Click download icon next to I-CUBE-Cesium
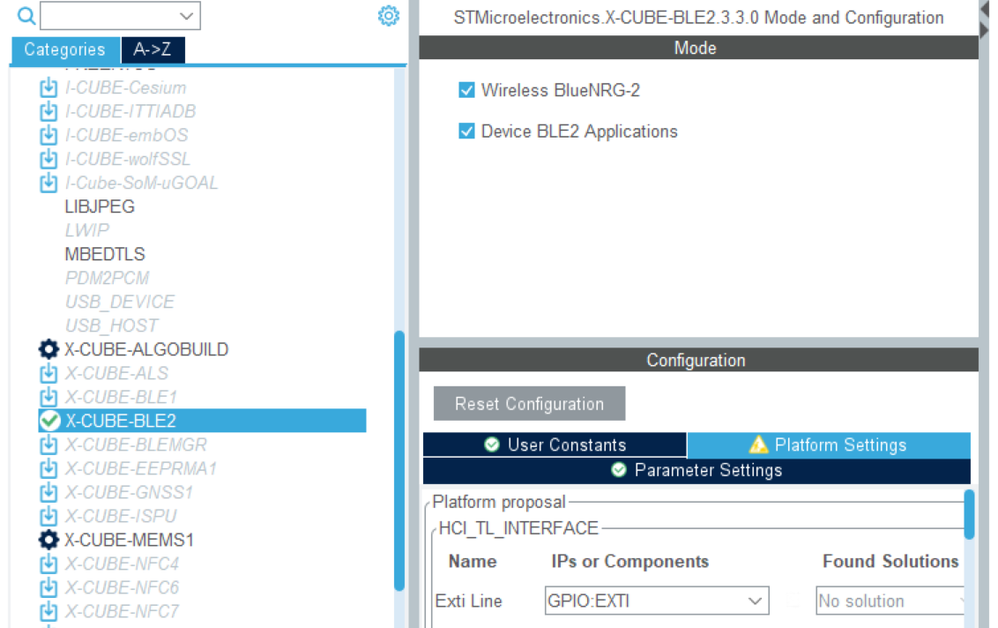 pyautogui.click(x=48, y=88)
